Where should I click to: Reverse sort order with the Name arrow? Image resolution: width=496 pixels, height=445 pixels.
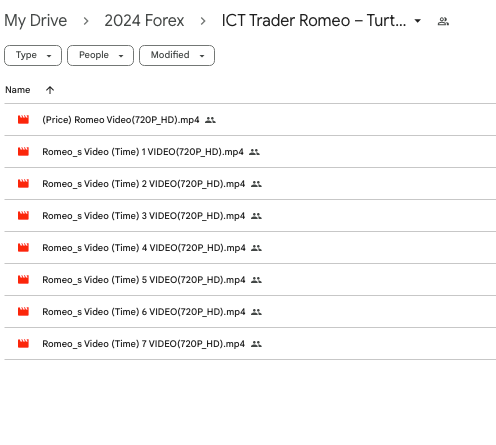[50, 90]
